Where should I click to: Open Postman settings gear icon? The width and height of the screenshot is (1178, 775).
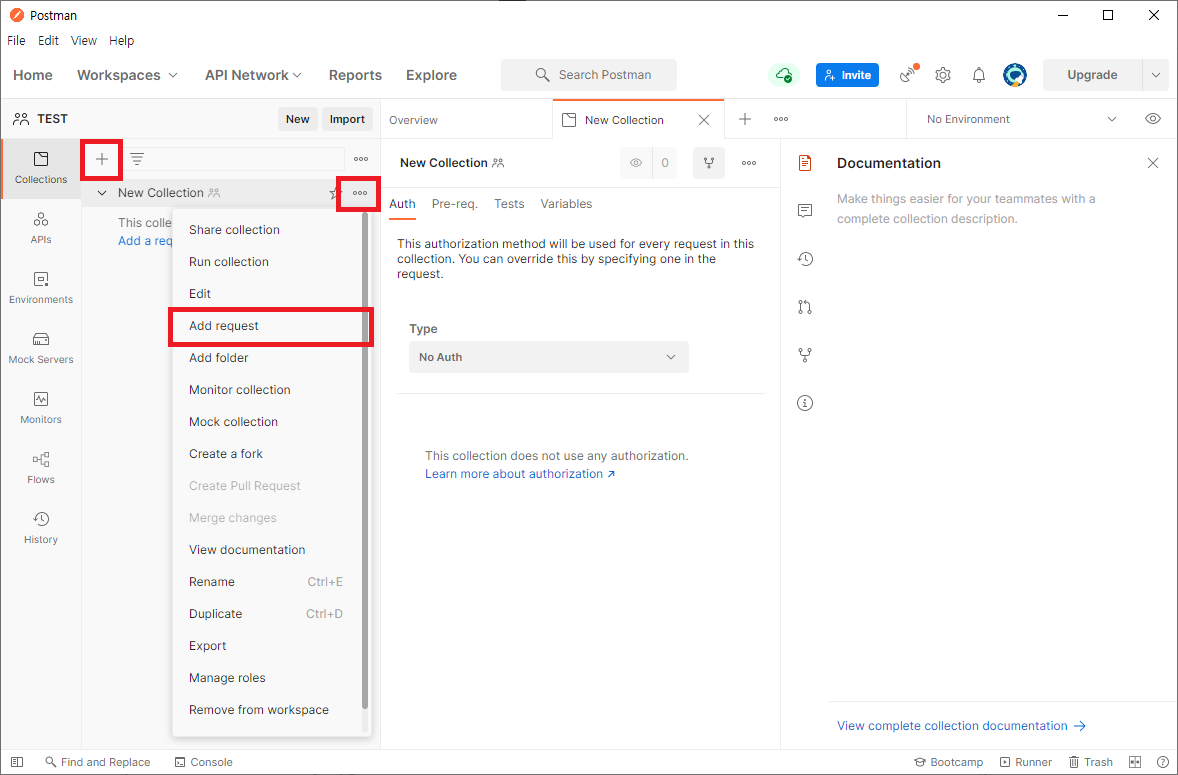943,75
